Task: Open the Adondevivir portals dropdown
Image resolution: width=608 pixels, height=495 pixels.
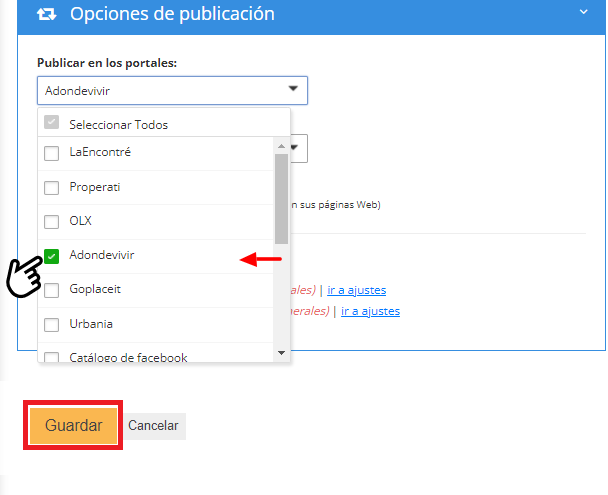Action: pos(172,90)
